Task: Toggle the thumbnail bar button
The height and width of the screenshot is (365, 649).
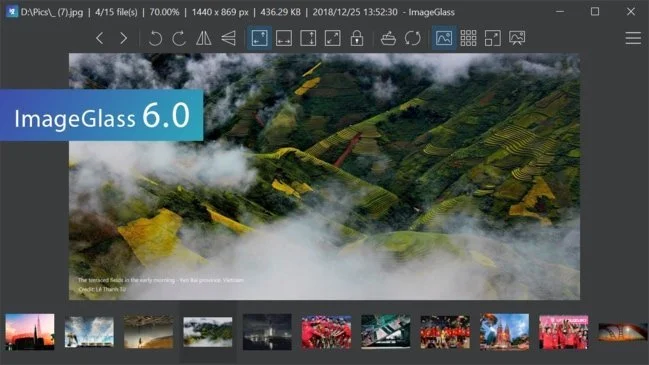Action: pyautogui.click(x=444, y=38)
